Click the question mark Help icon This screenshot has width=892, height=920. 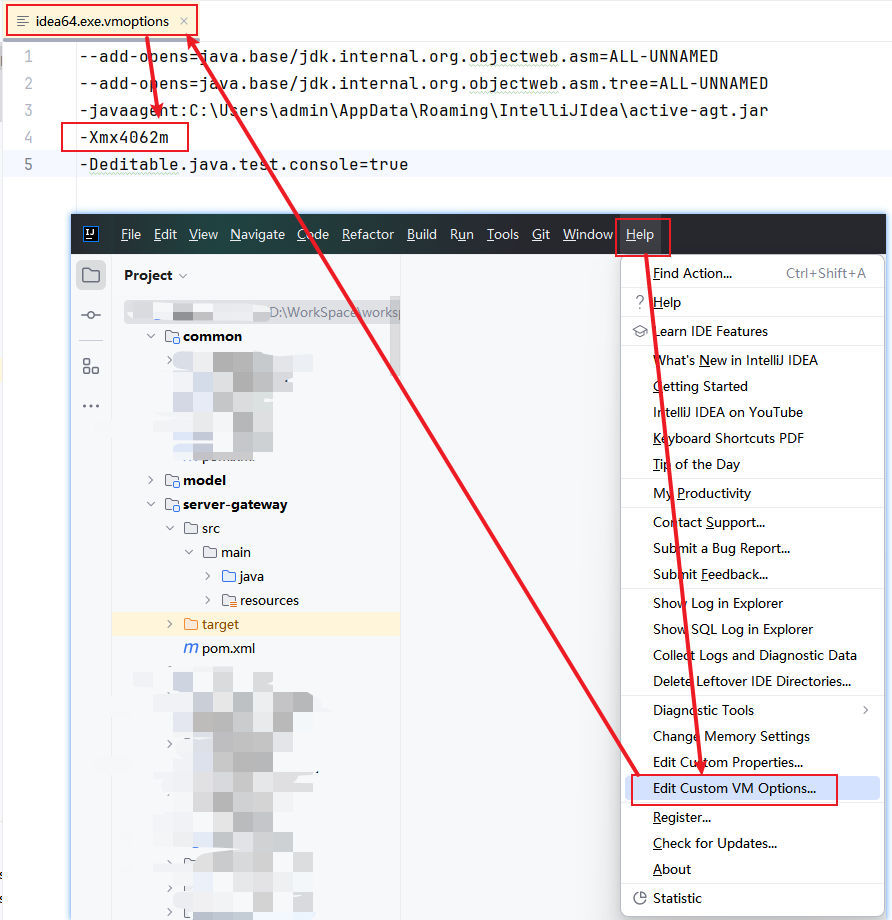pyautogui.click(x=640, y=302)
